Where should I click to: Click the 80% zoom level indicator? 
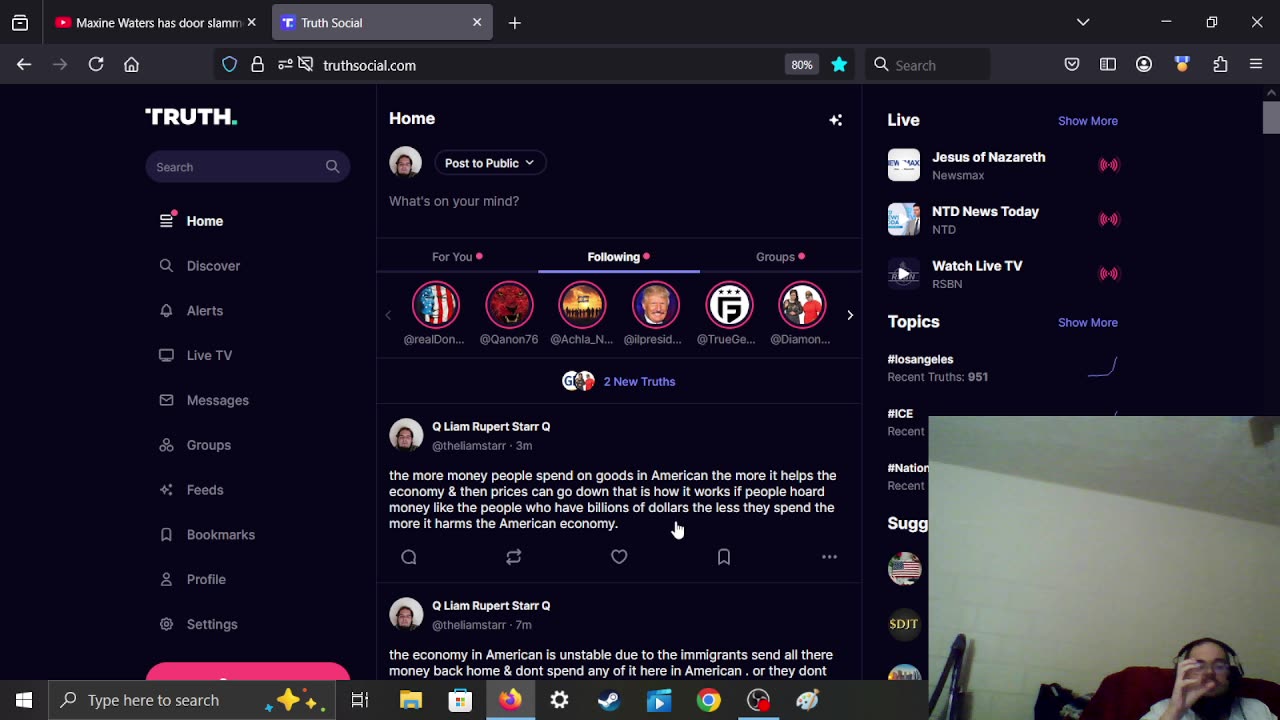(x=802, y=65)
